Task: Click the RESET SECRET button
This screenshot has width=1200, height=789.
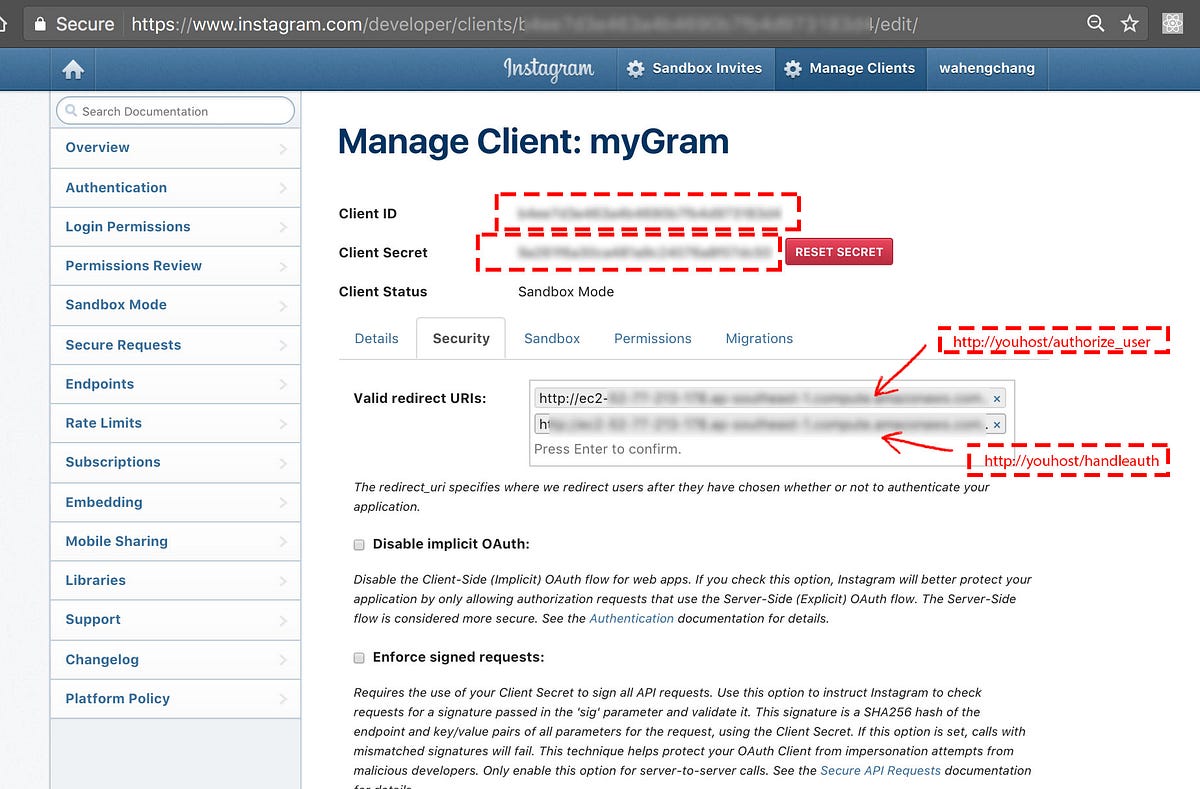Action: click(x=839, y=252)
